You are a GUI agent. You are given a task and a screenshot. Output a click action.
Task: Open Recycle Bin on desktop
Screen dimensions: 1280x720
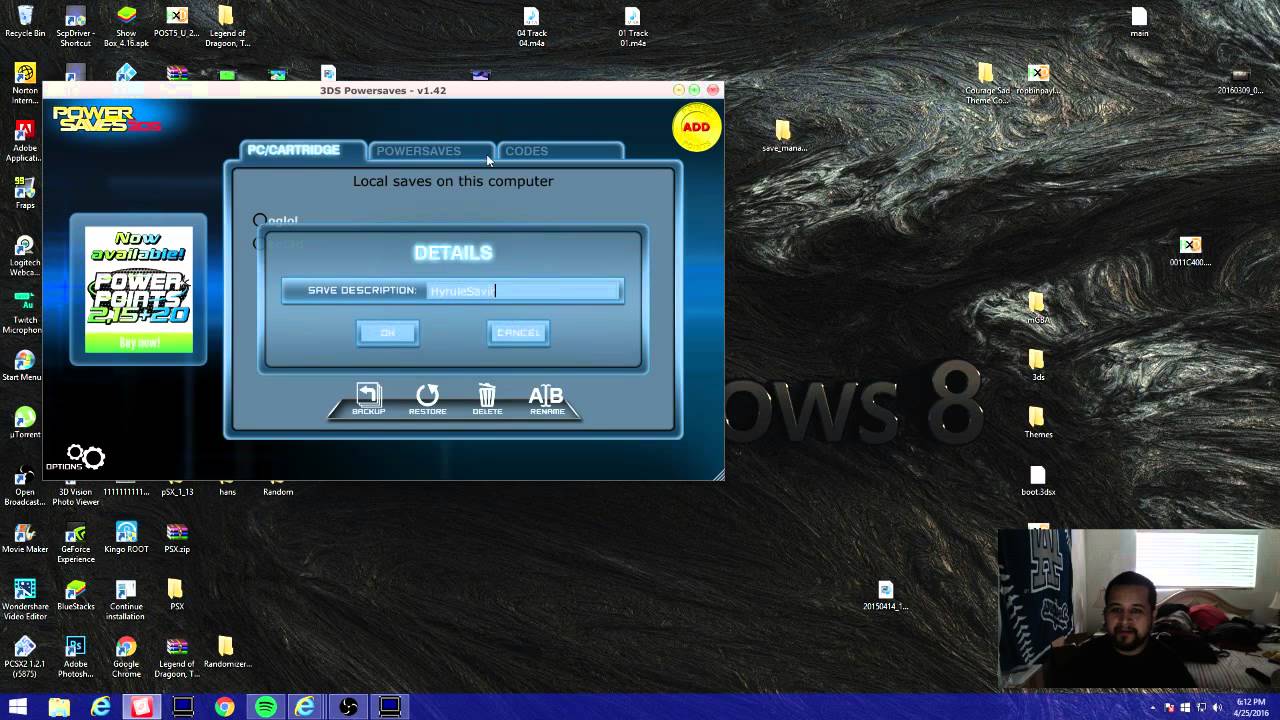click(25, 21)
